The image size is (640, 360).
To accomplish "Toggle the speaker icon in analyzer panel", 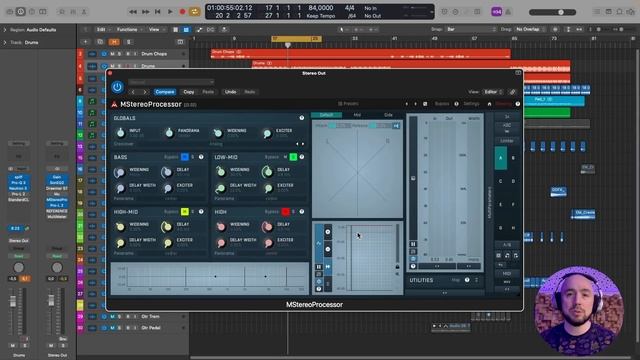I will tap(396, 126).
